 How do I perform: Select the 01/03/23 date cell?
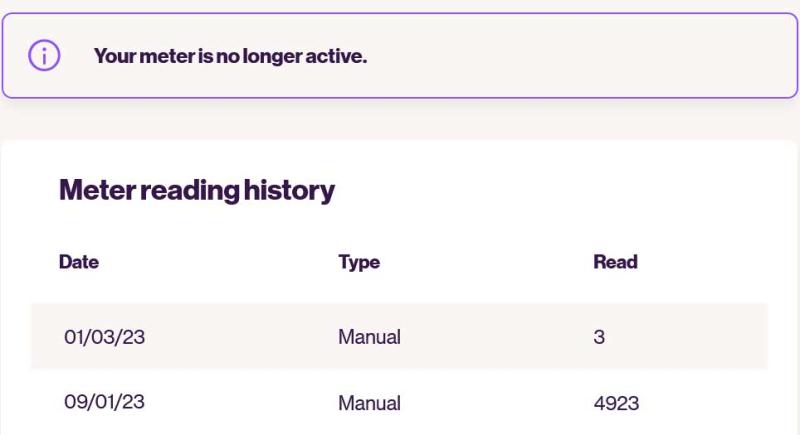105,337
